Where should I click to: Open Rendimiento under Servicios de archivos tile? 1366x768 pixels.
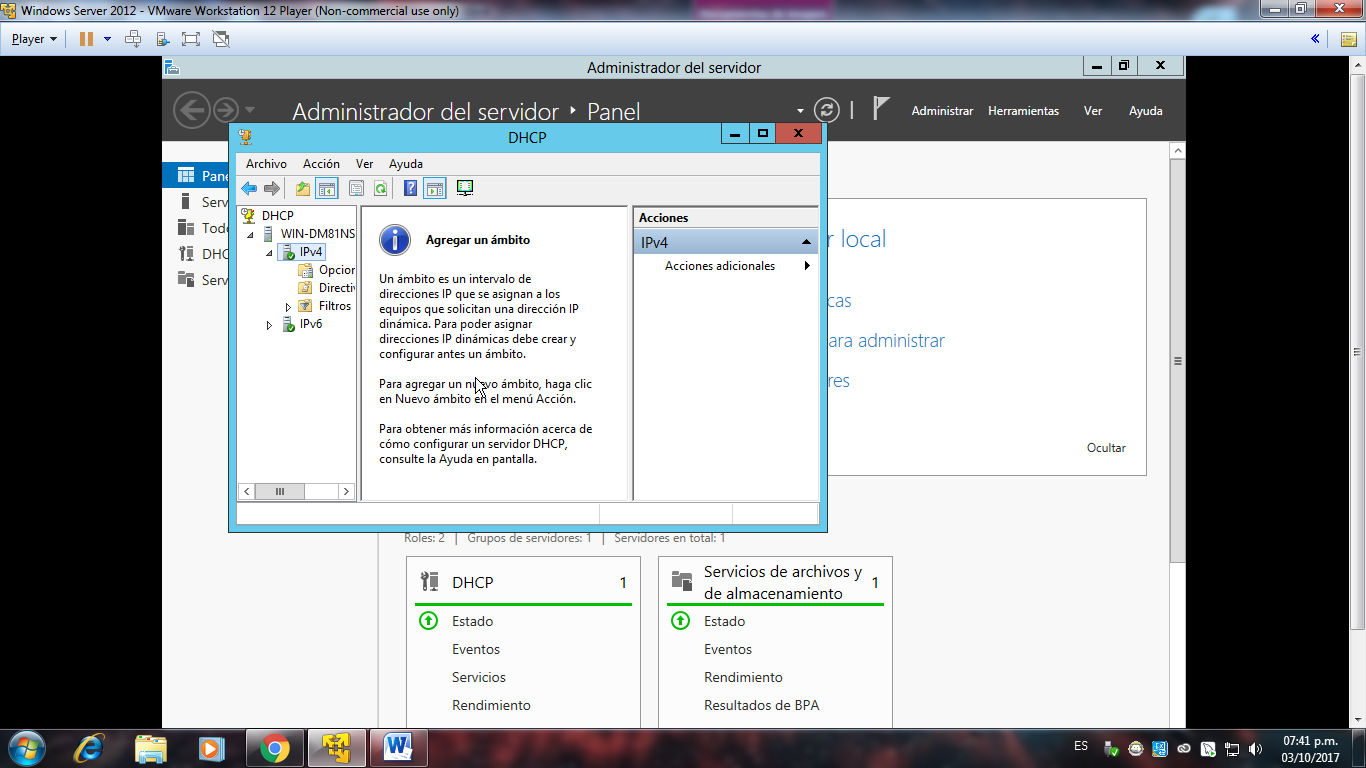(x=743, y=677)
